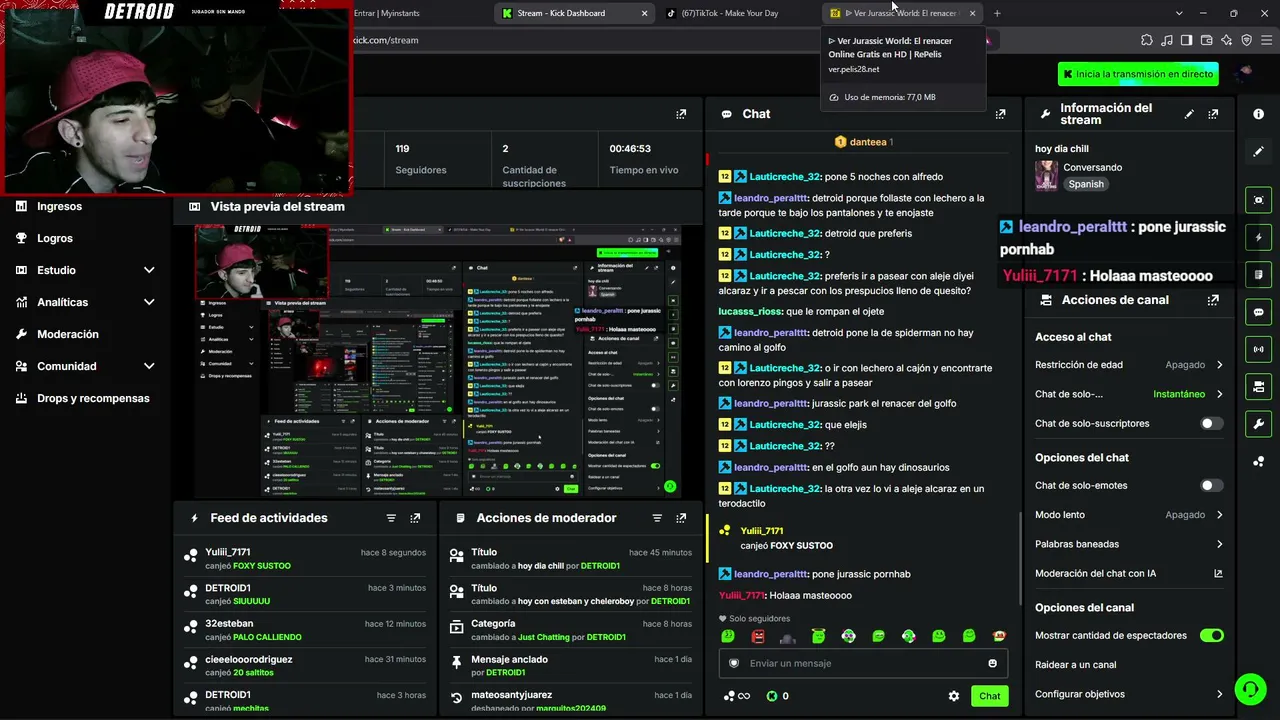Viewport: 1280px width, 720px height.
Task: Toggle the wrench stream info widget icon
Action: (x=1258, y=423)
